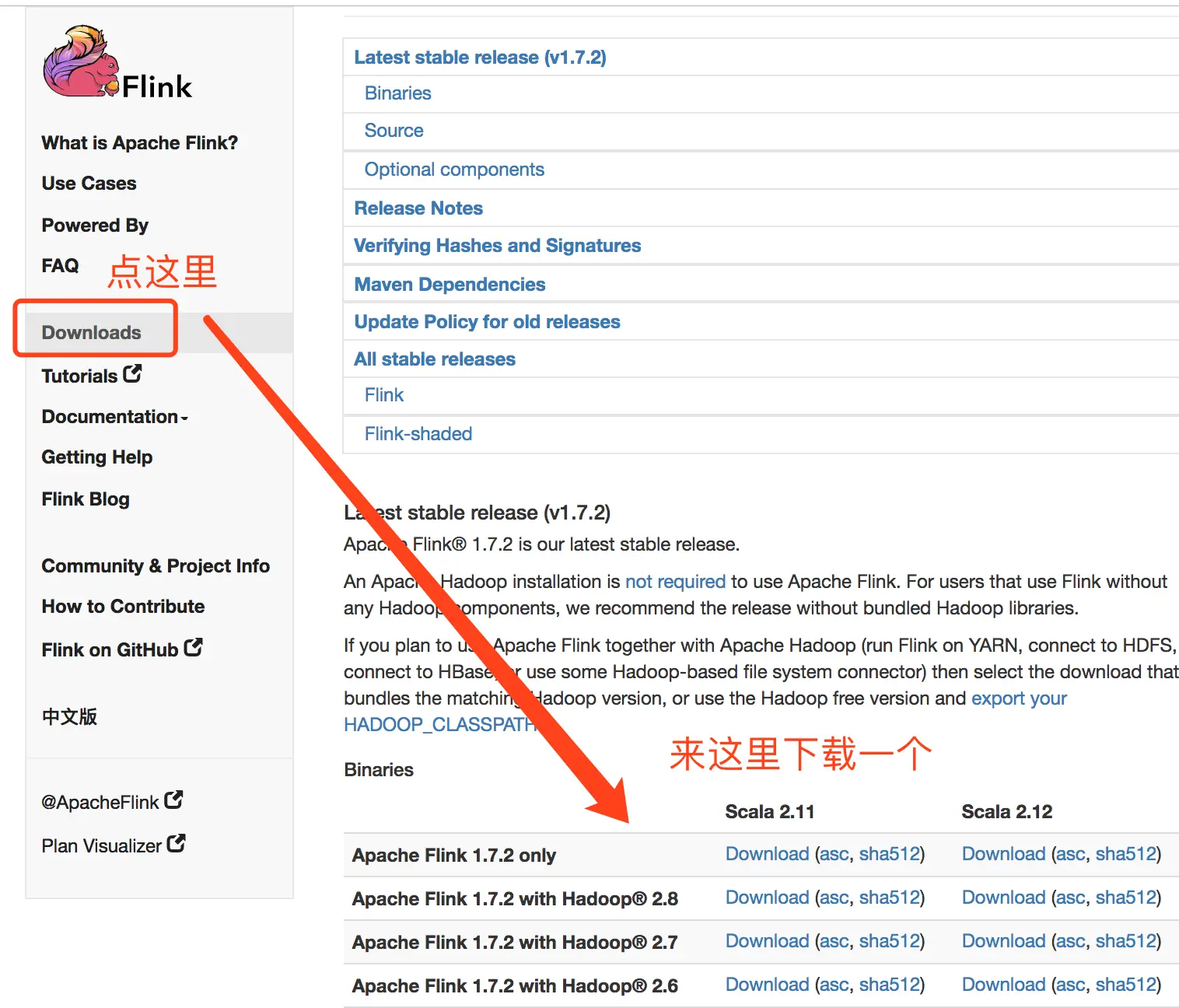Jump to Latest stable release (v1.7.2) heading link
Viewport: 1179px width, 1008px height.
coord(480,58)
